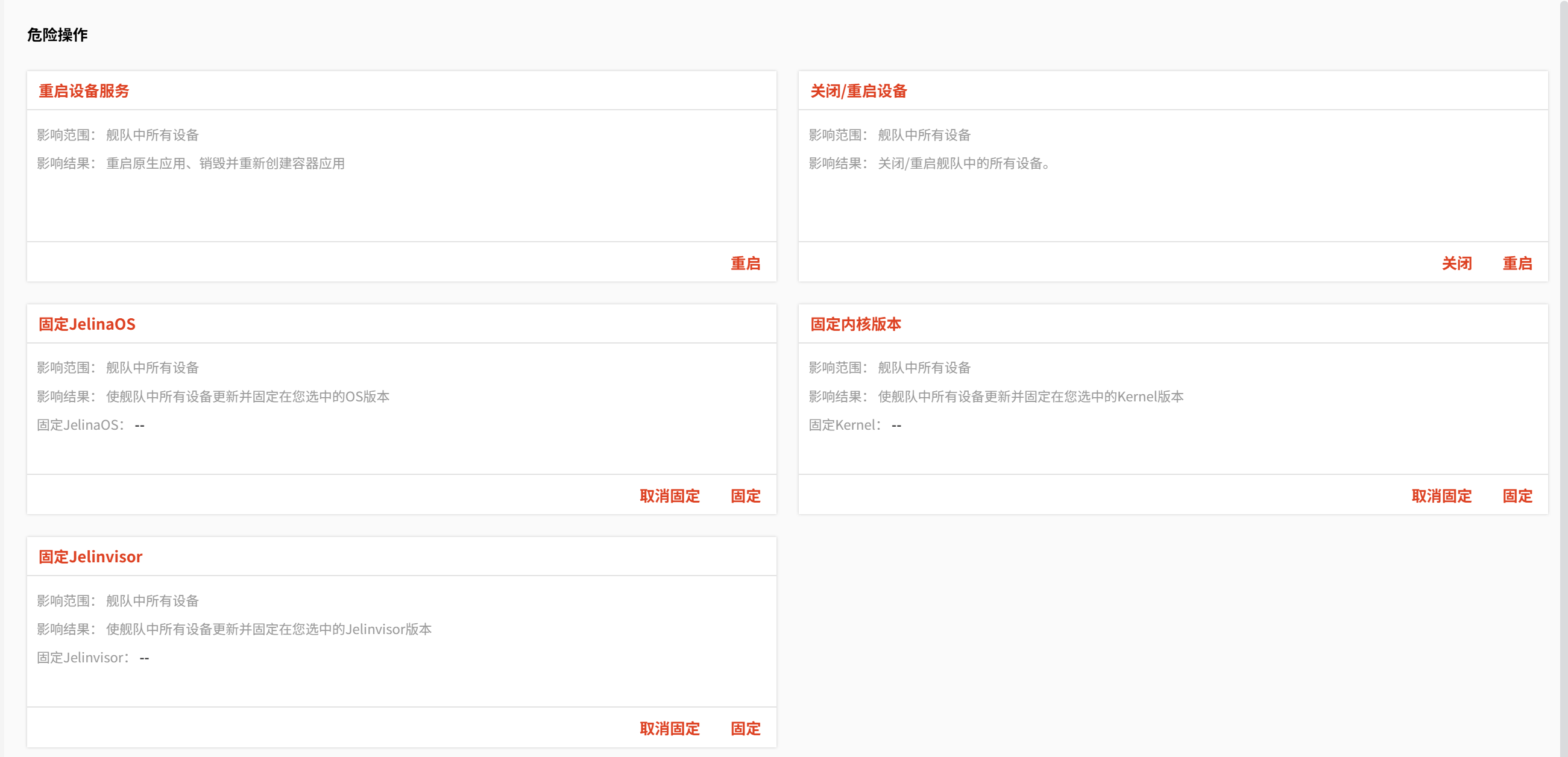
Task: Click the 固定JelinaOS version value placeholder
Action: pos(139,425)
